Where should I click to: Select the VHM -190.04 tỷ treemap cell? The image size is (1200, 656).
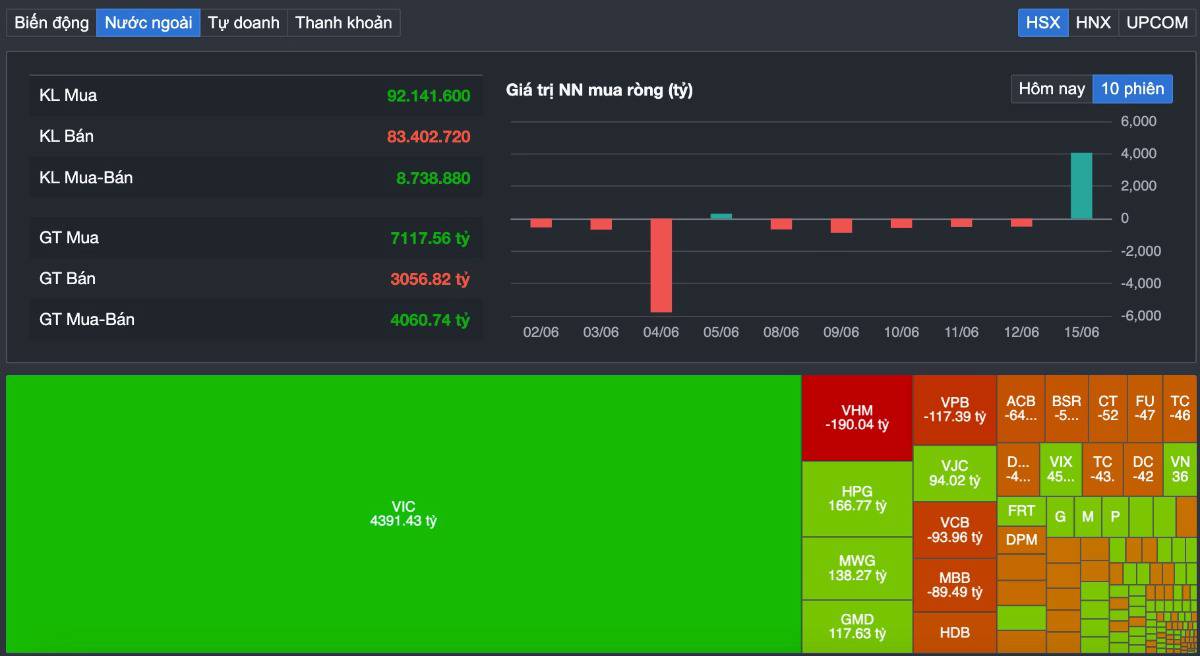pos(857,418)
